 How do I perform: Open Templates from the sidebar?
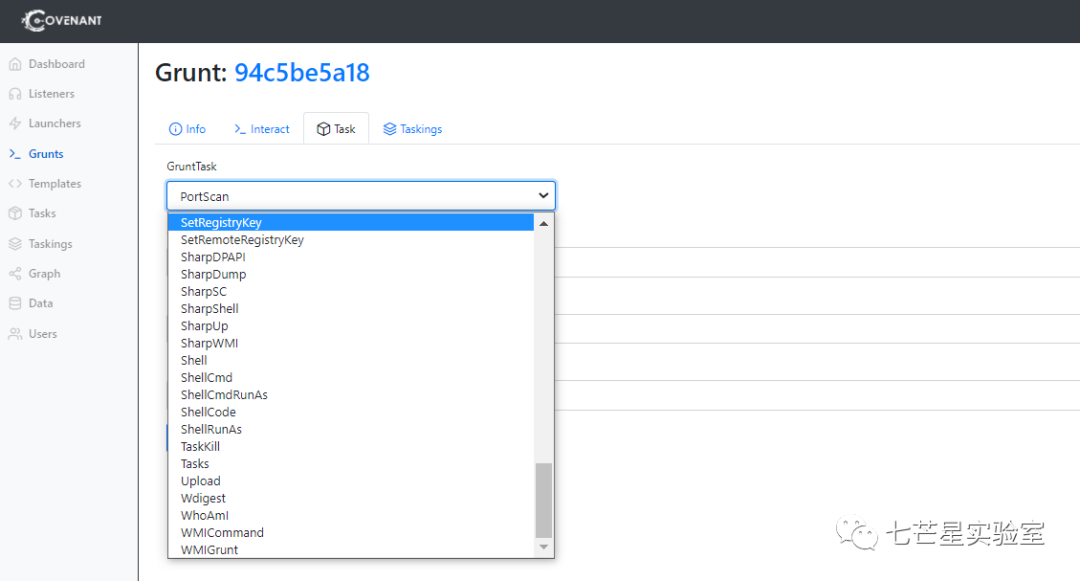pyautogui.click(x=55, y=184)
